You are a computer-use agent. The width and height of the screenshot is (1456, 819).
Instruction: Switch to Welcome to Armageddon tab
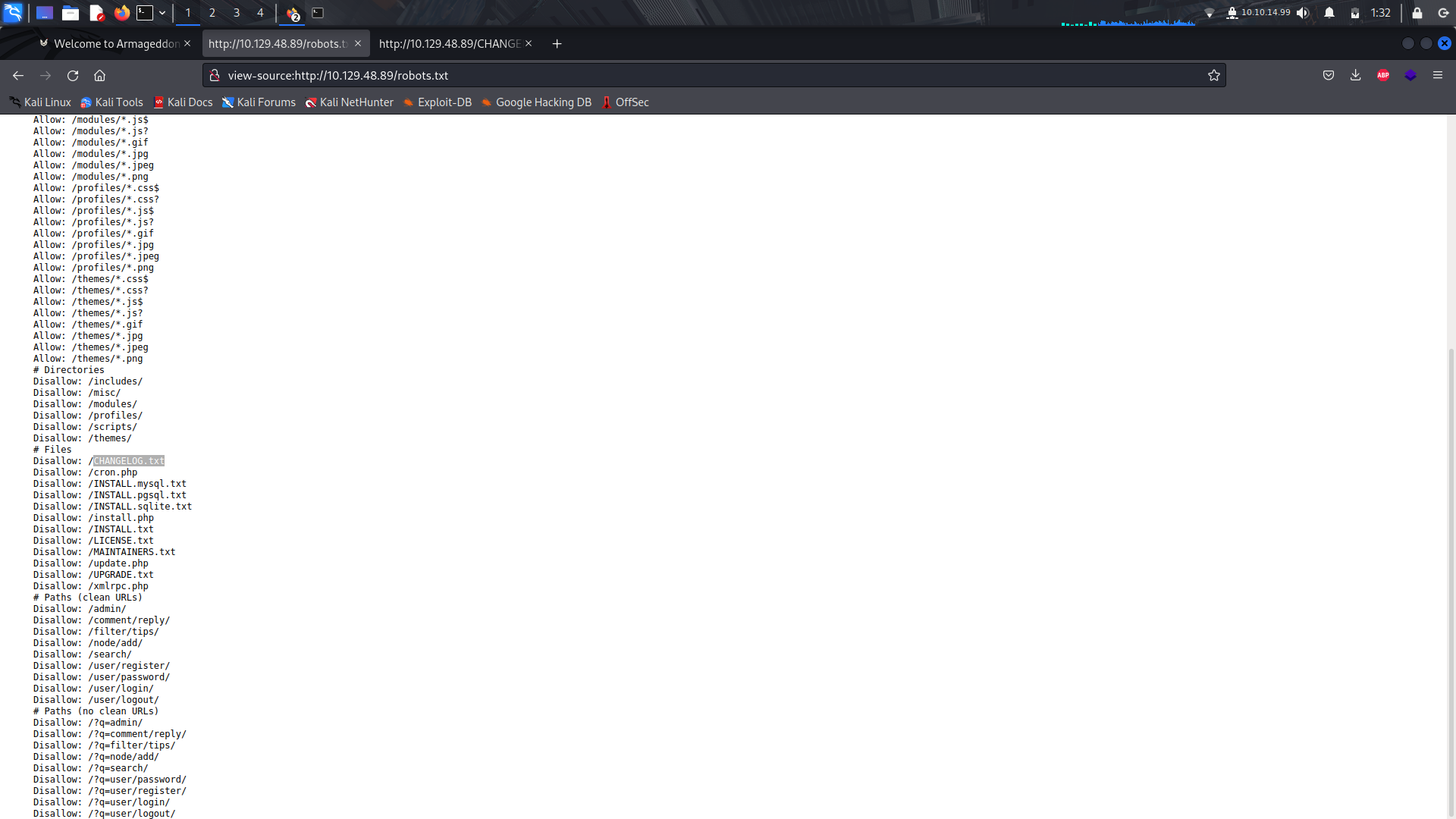click(115, 44)
